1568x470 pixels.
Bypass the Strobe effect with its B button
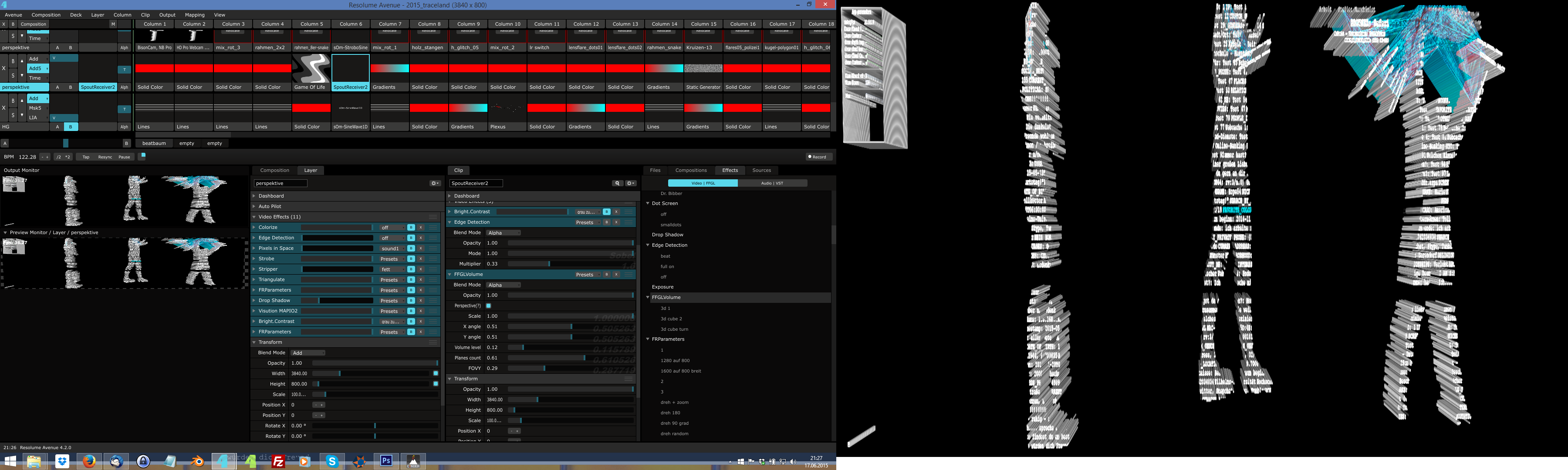pyautogui.click(x=412, y=259)
